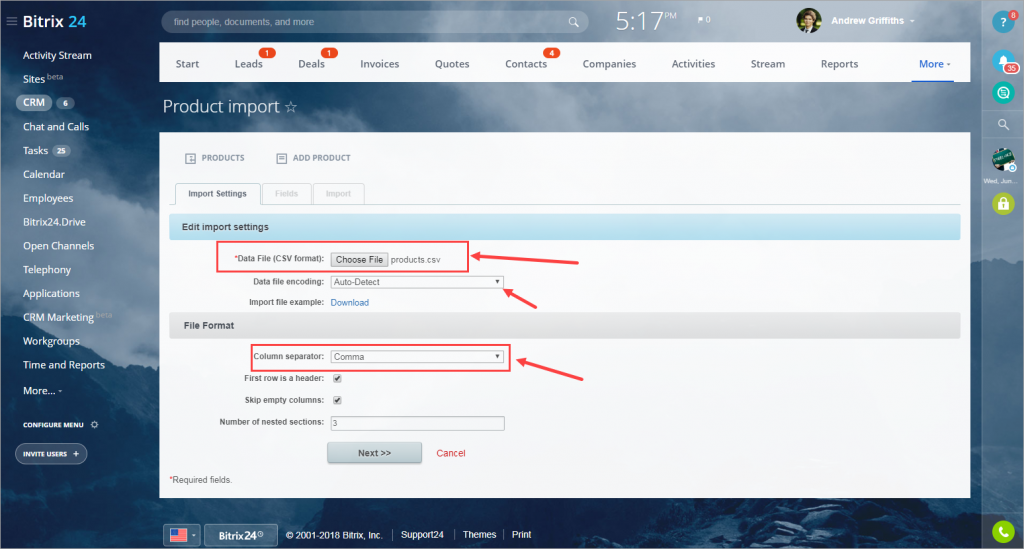Viewport: 1024px width, 549px height.
Task: Open the Reports tab
Action: (x=839, y=64)
